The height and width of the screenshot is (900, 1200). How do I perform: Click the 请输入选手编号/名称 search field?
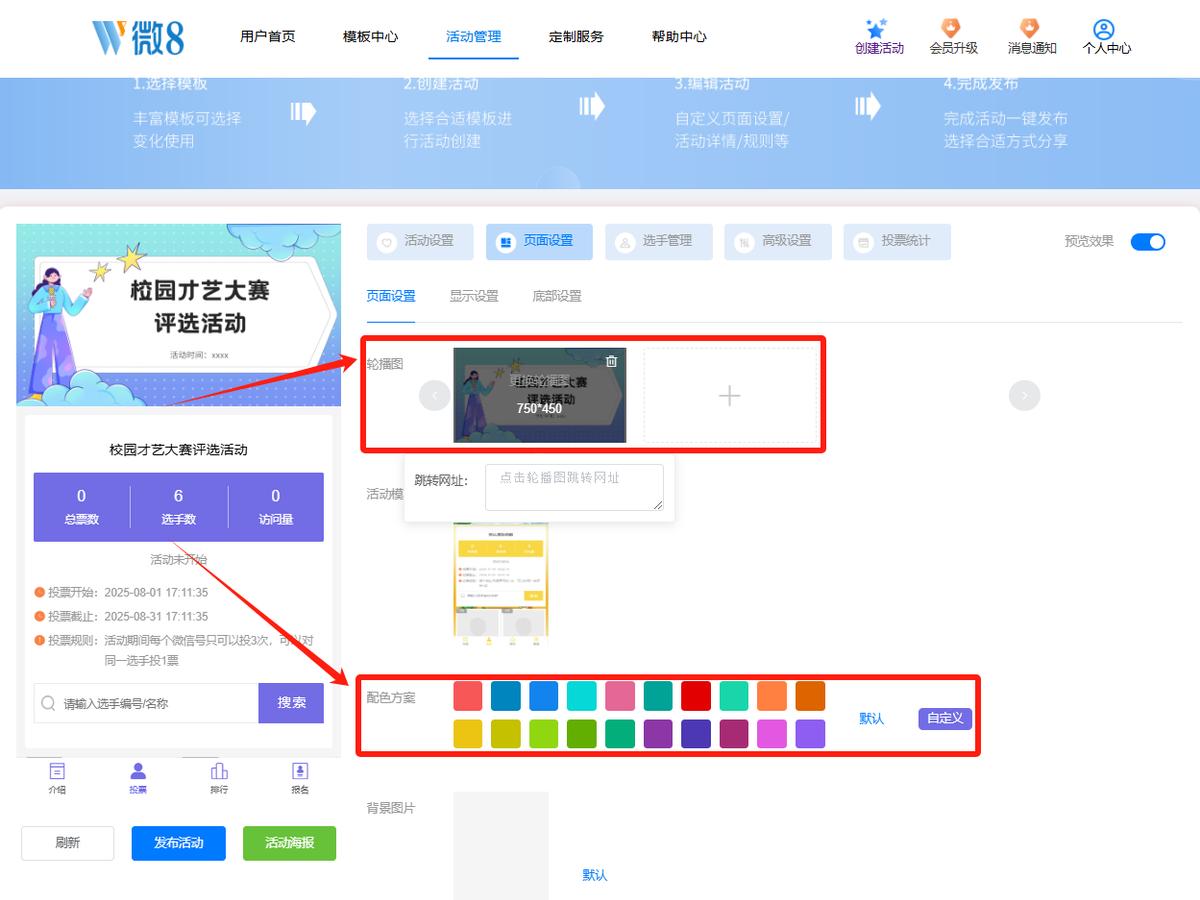point(146,703)
